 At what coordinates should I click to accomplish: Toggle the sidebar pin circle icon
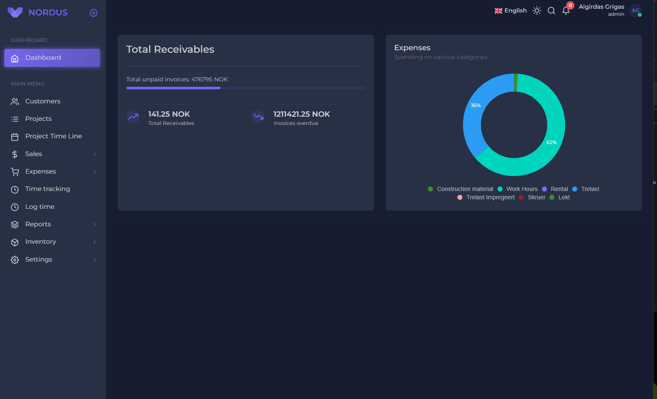point(93,13)
